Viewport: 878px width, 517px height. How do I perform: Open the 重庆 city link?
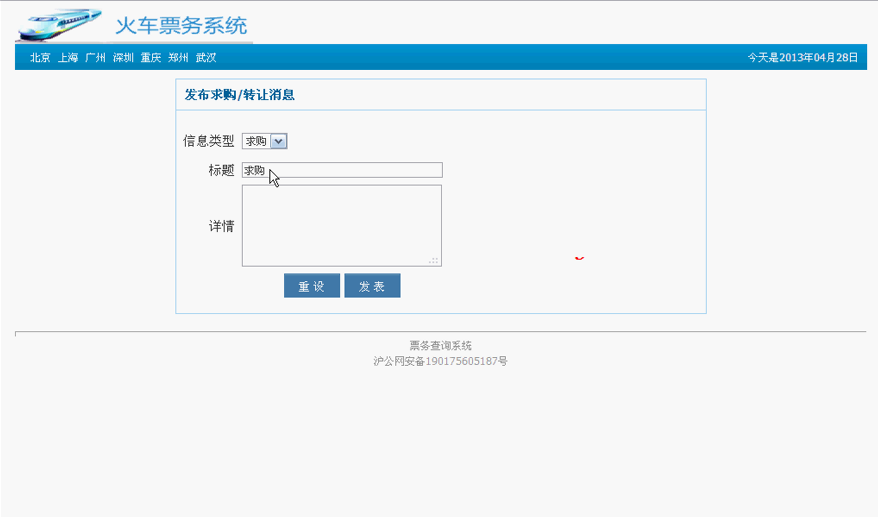tap(151, 58)
